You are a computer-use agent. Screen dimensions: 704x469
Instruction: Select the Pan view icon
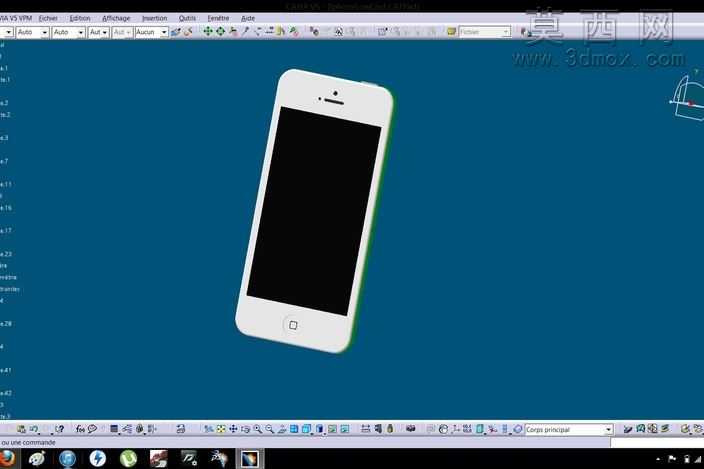click(233, 429)
